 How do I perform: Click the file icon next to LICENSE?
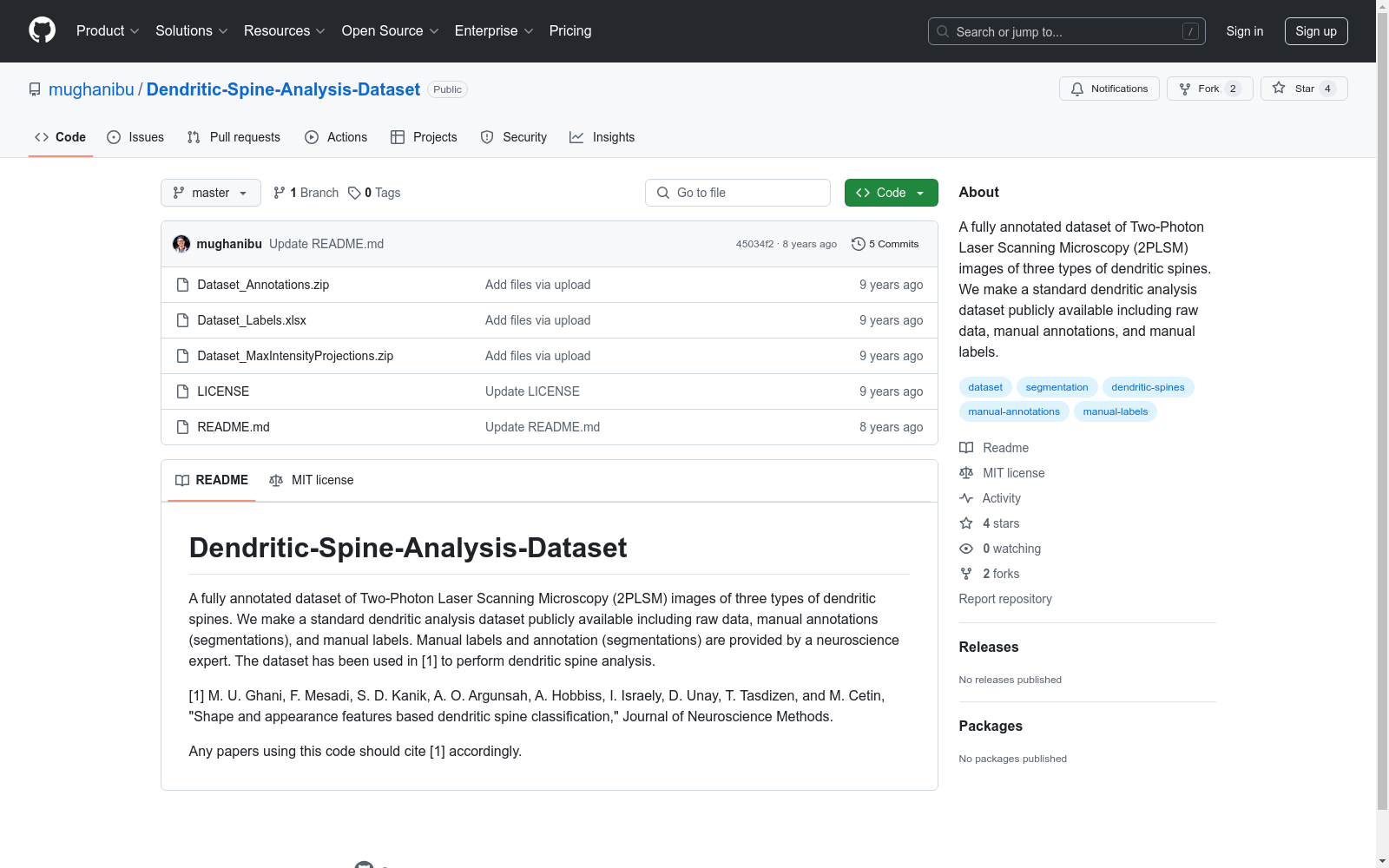pyautogui.click(x=182, y=391)
